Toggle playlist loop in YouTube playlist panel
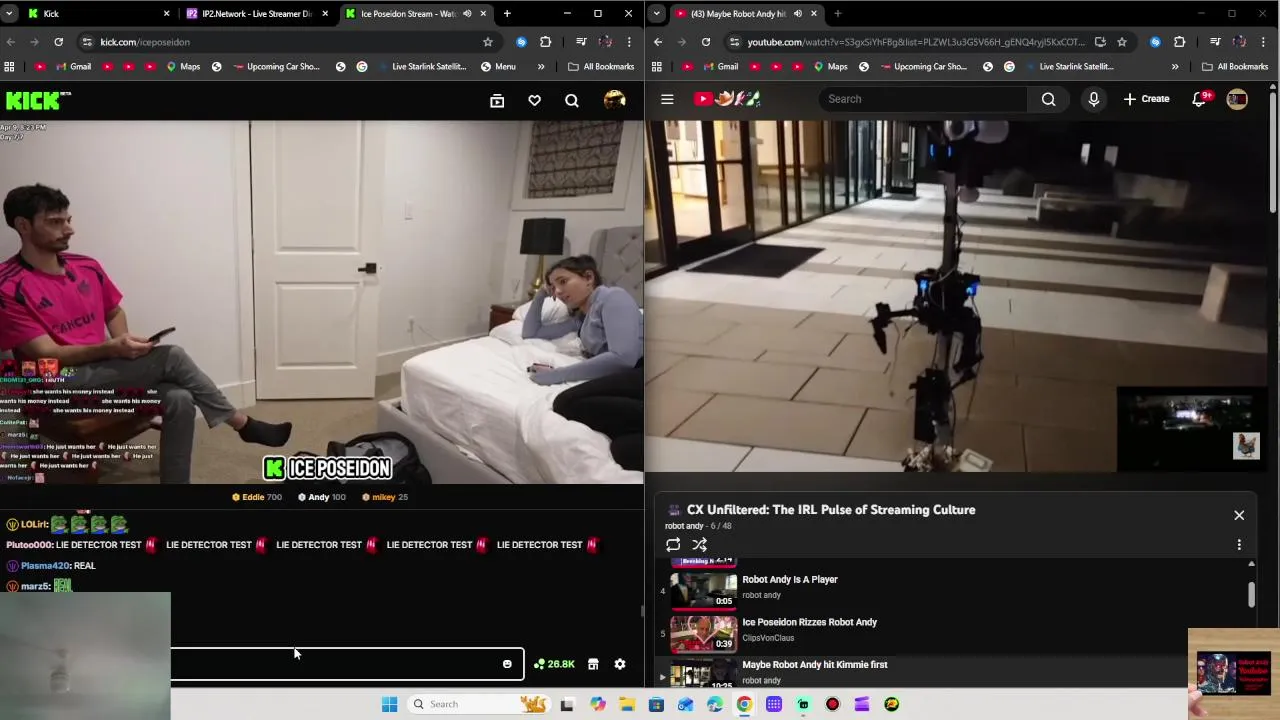Screen dimensions: 1280x720 tap(673, 545)
